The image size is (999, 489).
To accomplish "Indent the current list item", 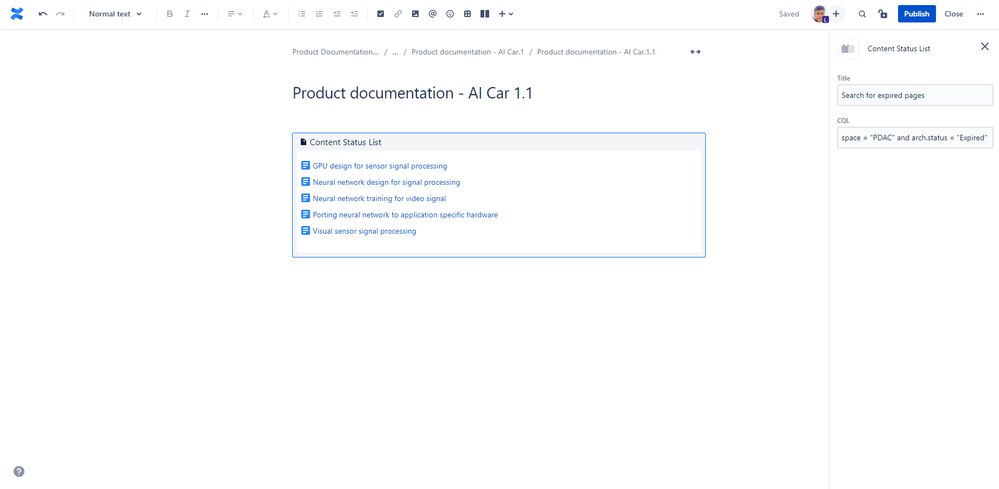I will [x=354, y=14].
